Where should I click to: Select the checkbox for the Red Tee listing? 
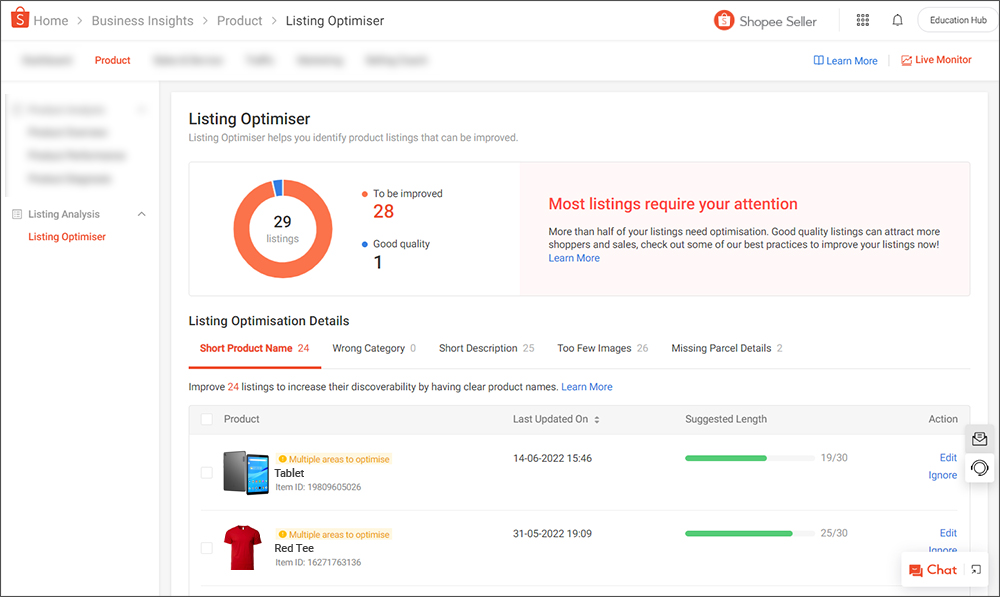point(206,547)
